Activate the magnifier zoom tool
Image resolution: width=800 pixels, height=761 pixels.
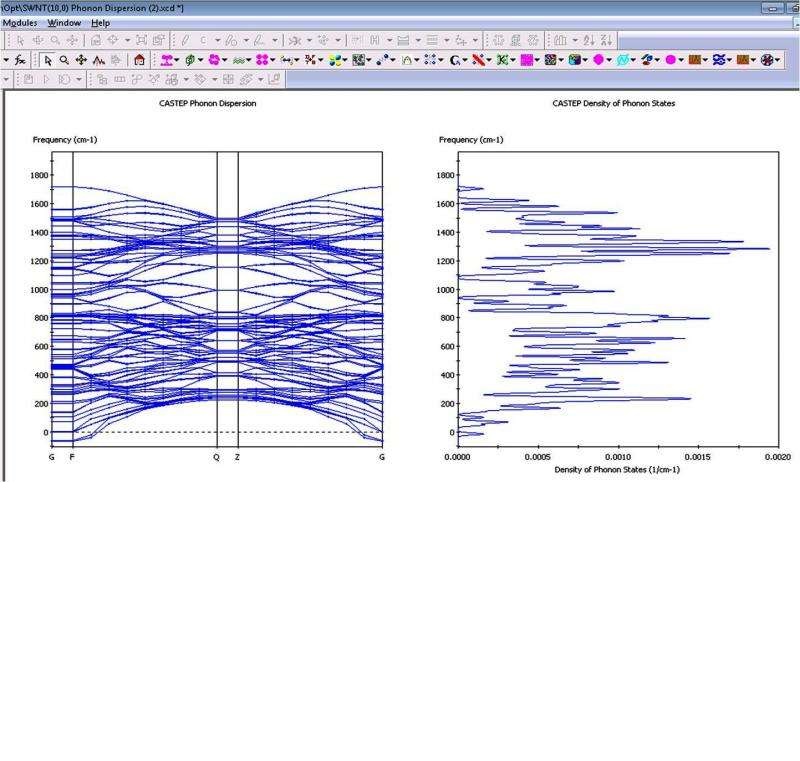[63, 60]
